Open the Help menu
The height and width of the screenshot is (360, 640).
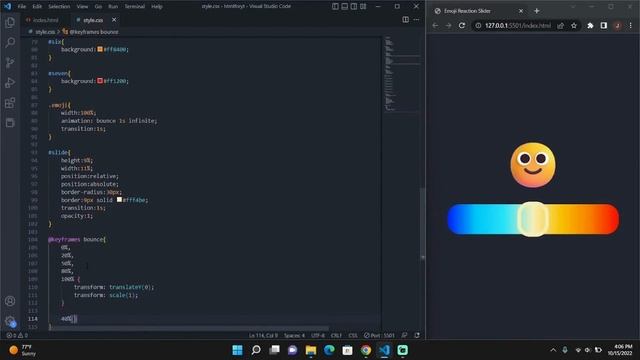157,7
